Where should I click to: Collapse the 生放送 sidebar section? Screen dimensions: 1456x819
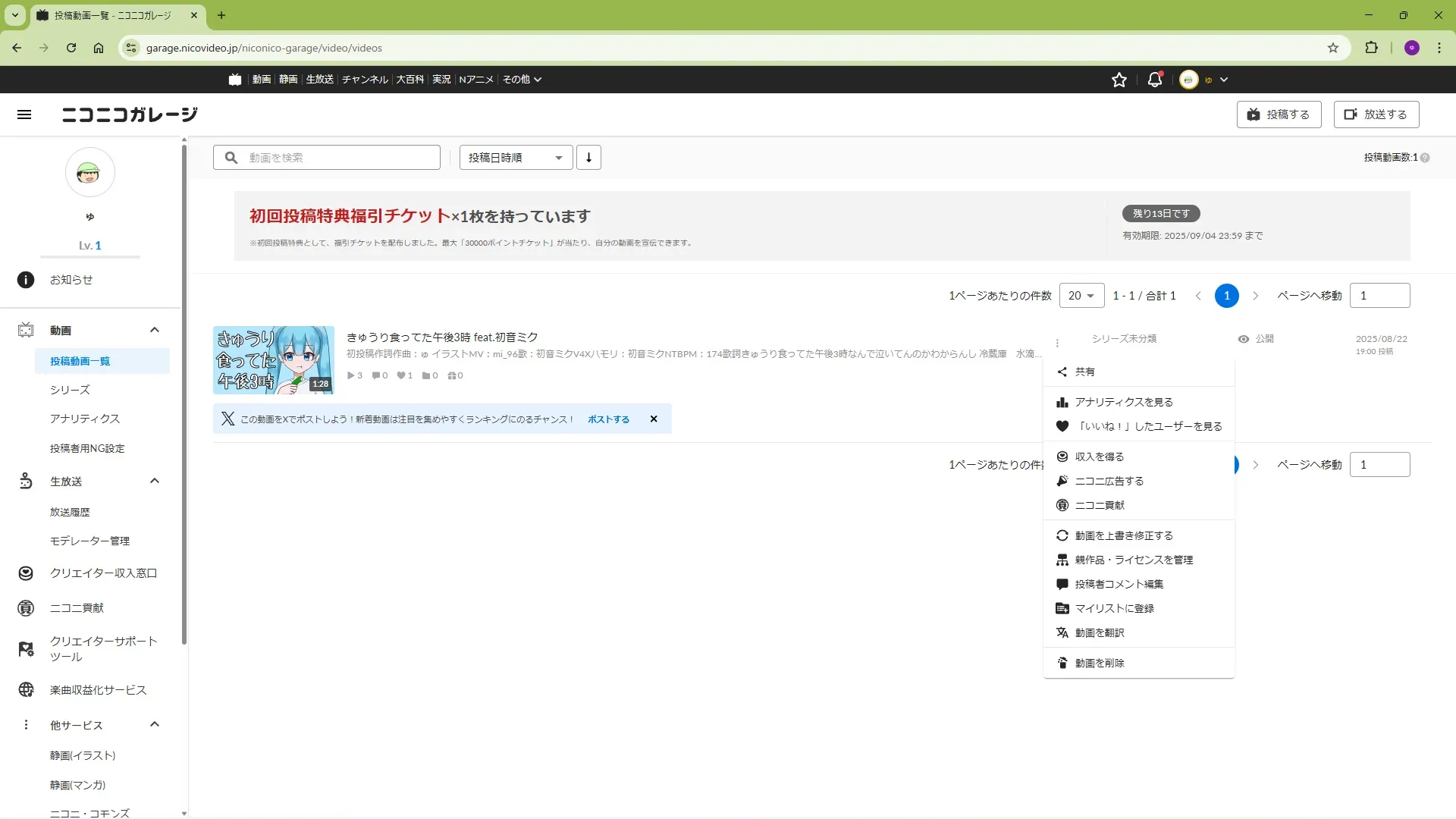tap(155, 481)
